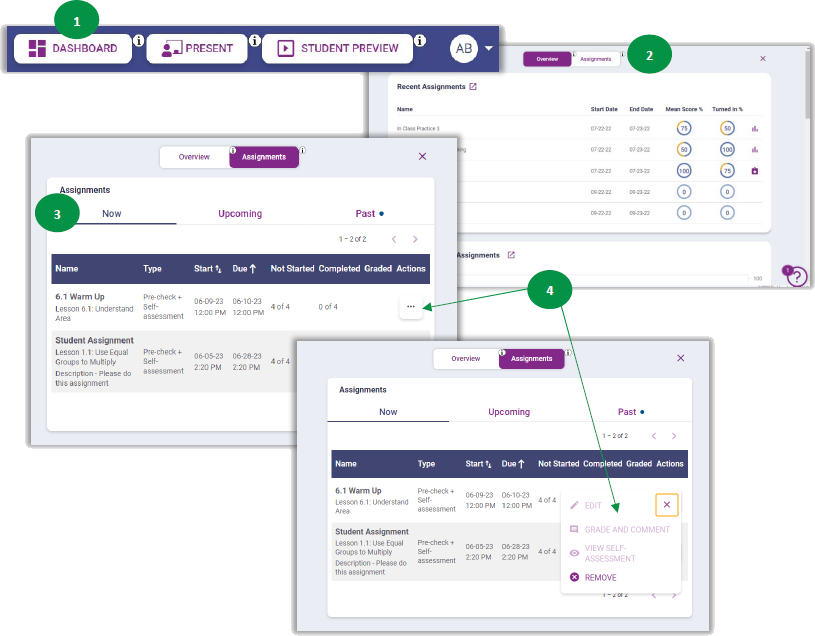This screenshot has height=636, width=815.
Task: Click Student Preview in the top bar
Action: pyautogui.click(x=337, y=48)
